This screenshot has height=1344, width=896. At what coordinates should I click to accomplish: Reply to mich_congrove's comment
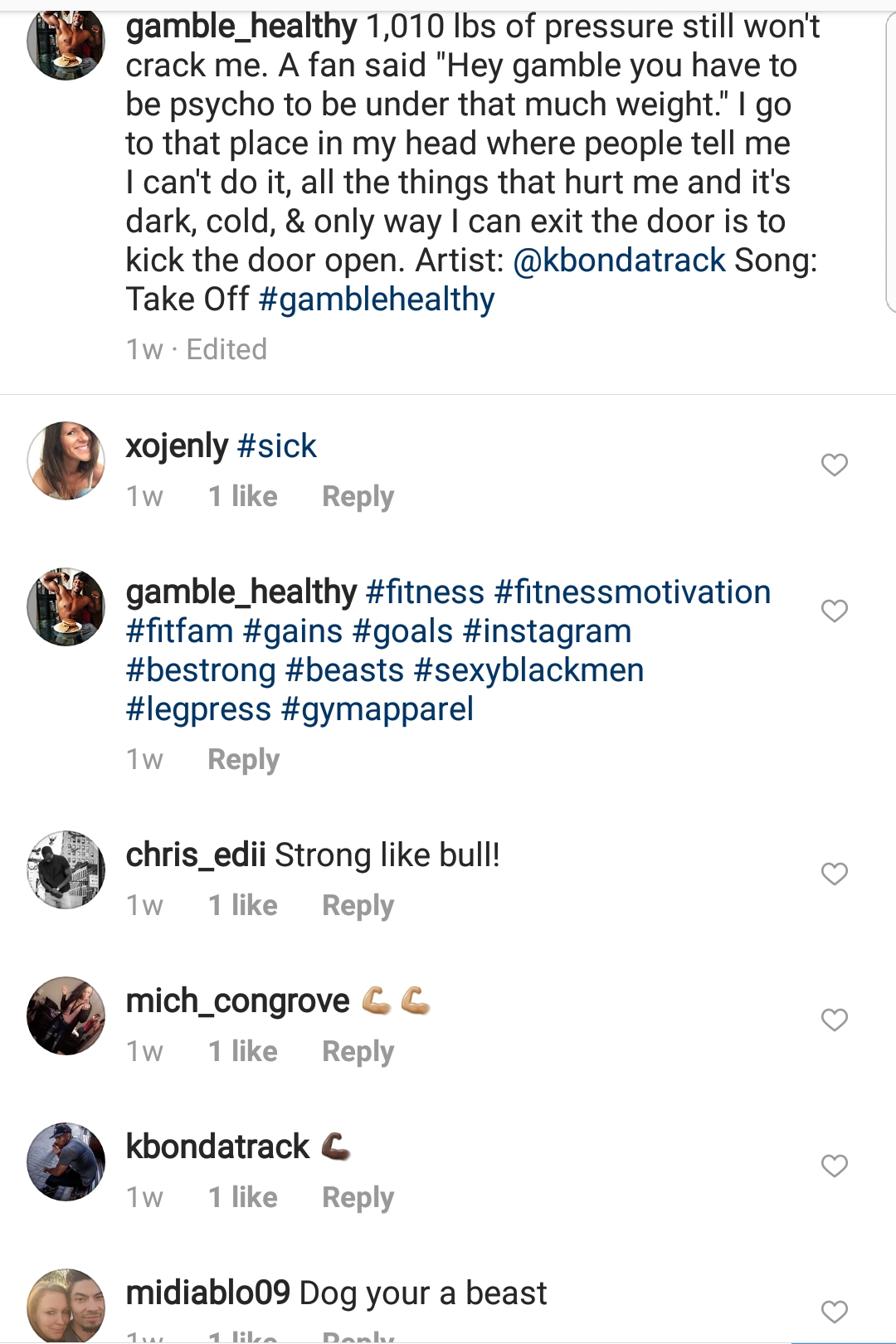click(x=358, y=1051)
